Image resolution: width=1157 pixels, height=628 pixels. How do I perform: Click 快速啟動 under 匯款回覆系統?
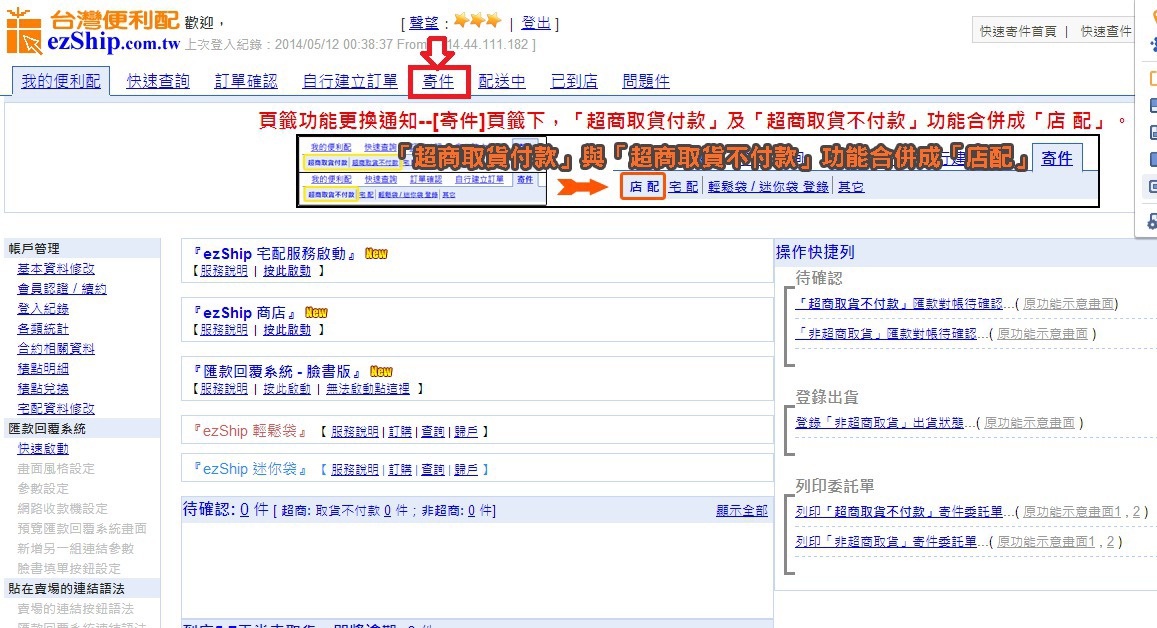tap(43, 449)
